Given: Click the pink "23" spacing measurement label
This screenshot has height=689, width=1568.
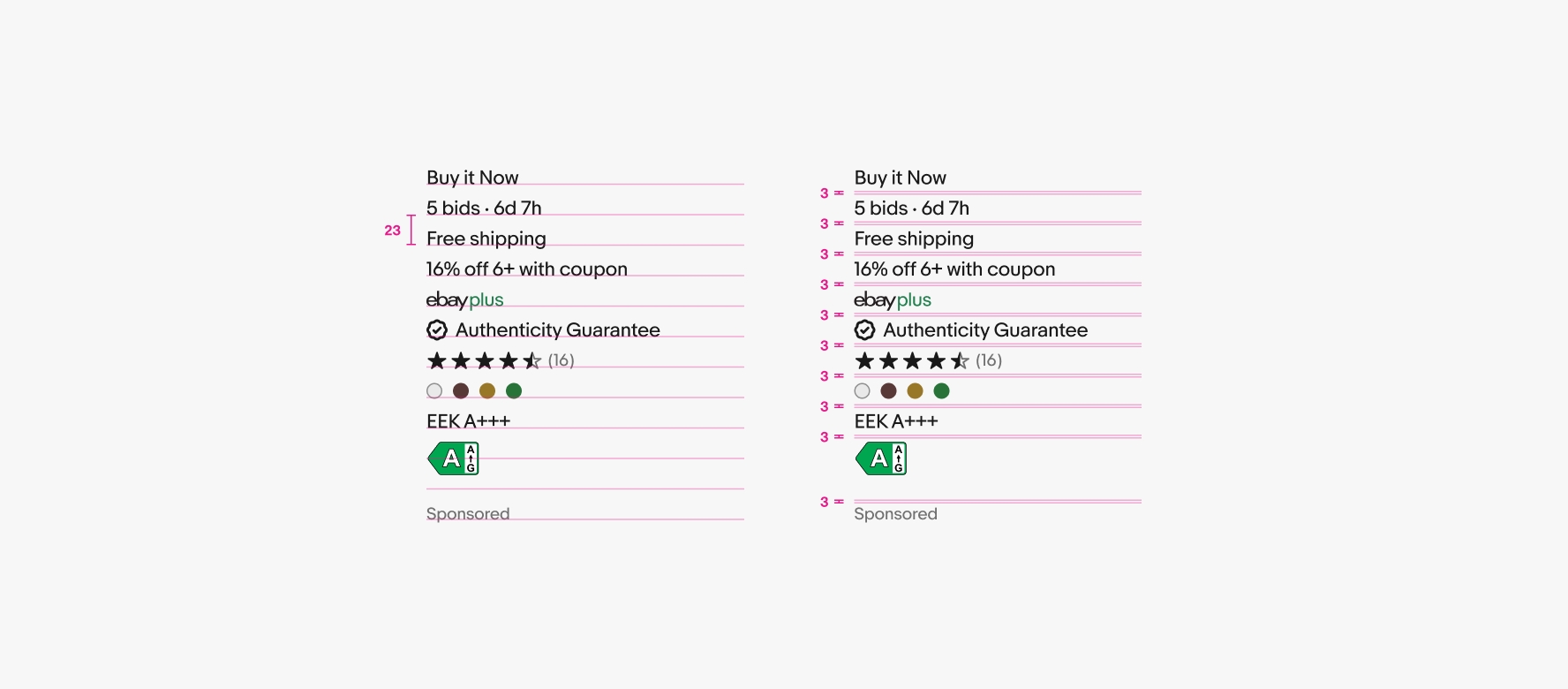Looking at the screenshot, I should 392,231.
